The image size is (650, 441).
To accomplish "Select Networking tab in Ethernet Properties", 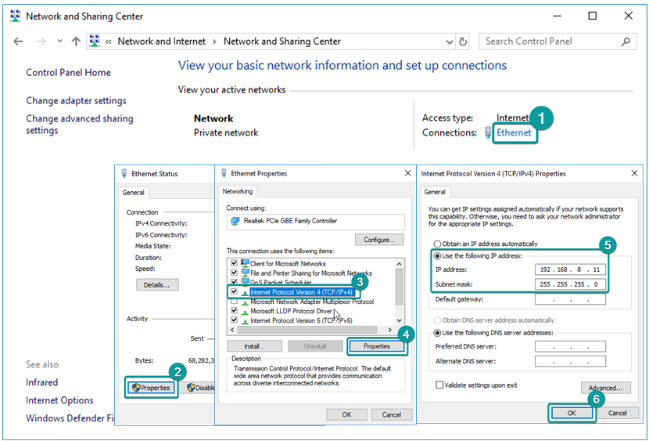I will click(x=238, y=191).
